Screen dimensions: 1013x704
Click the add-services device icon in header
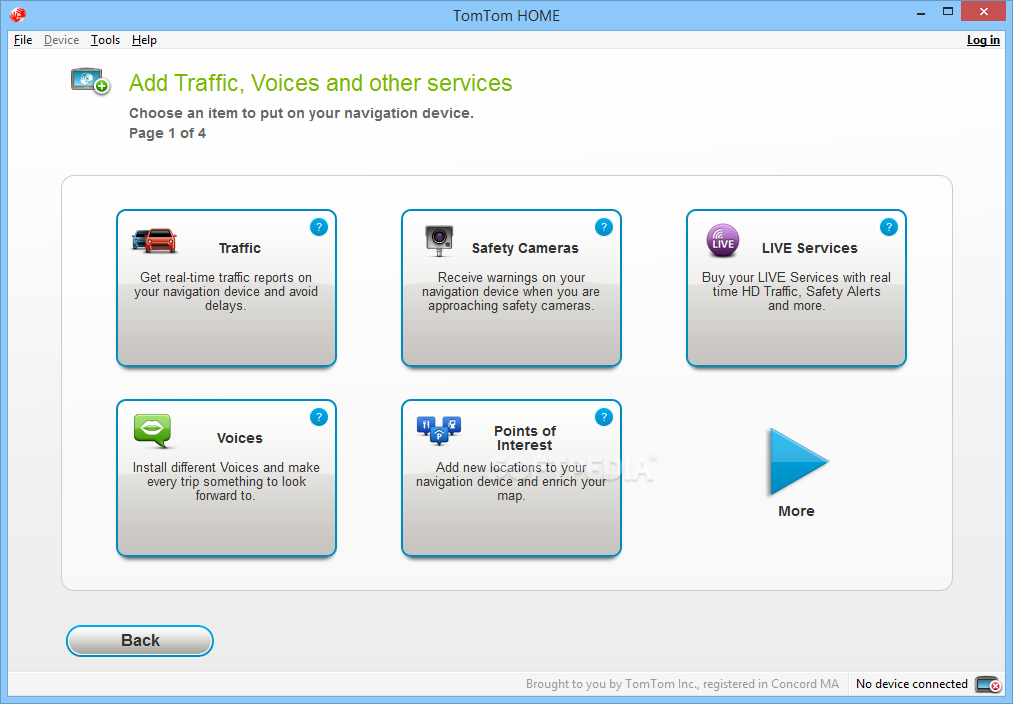90,81
